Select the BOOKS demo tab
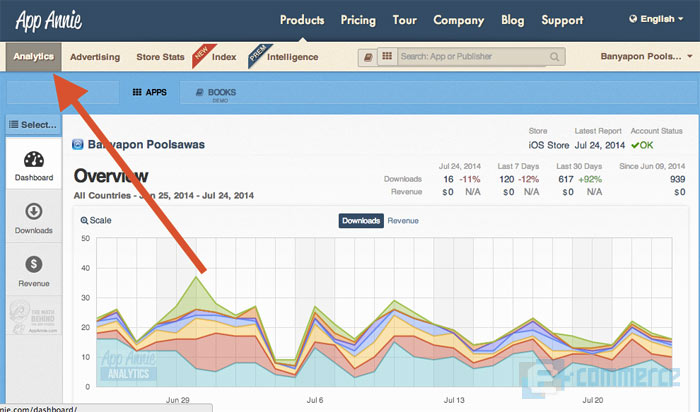700x412 pixels. click(217, 93)
